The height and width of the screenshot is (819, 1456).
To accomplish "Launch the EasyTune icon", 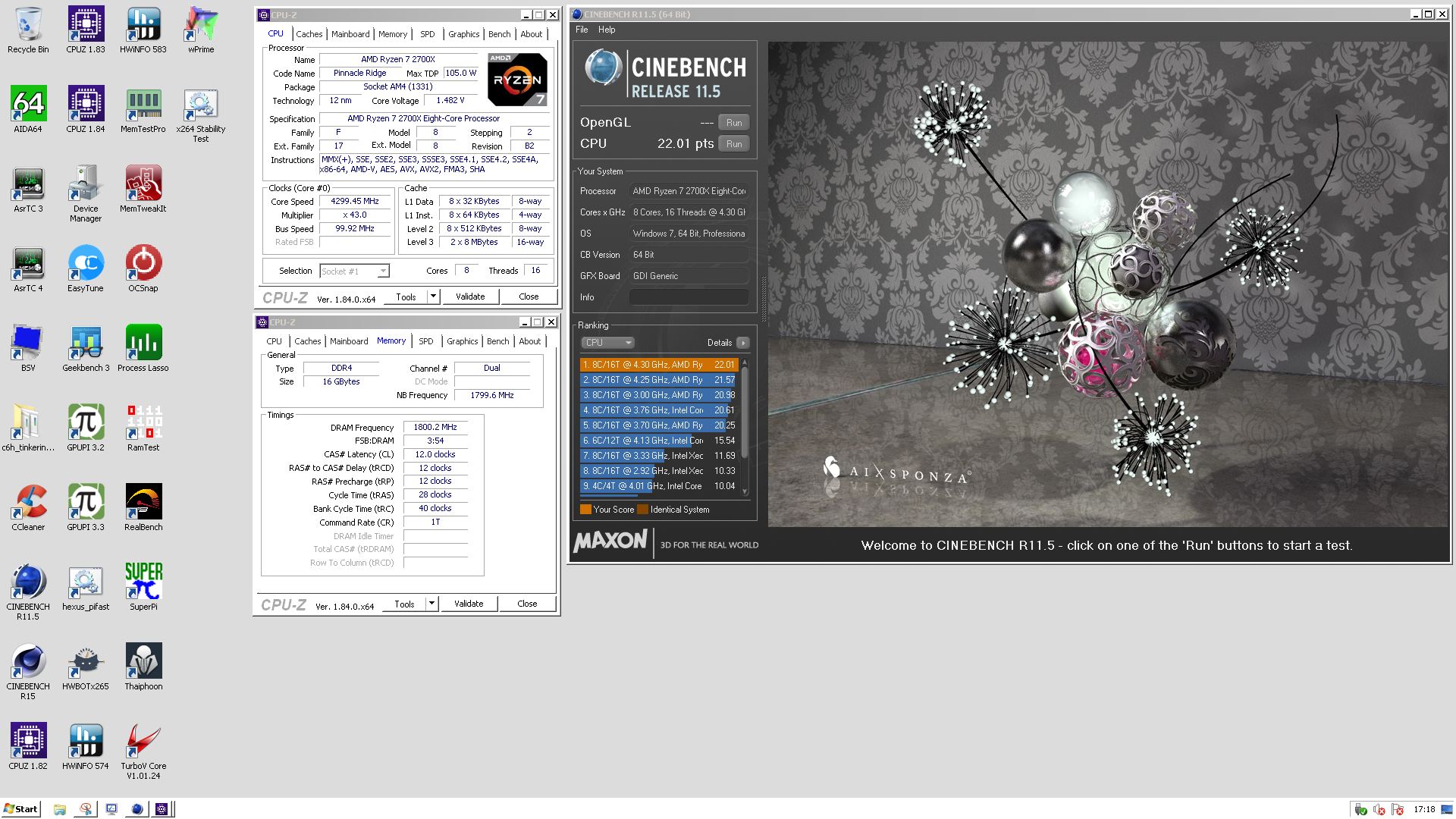I will coord(86,269).
